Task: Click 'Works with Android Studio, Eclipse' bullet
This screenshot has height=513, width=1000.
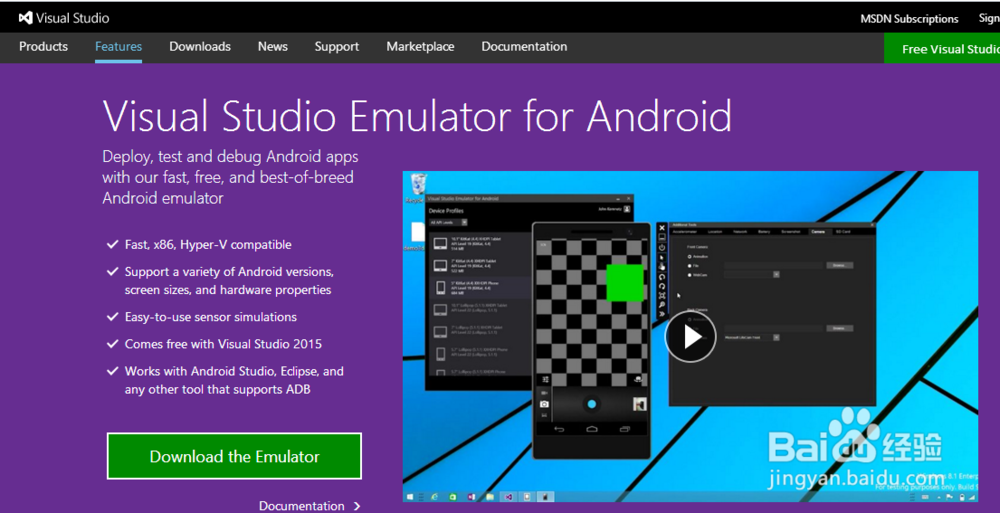Action: 234,380
